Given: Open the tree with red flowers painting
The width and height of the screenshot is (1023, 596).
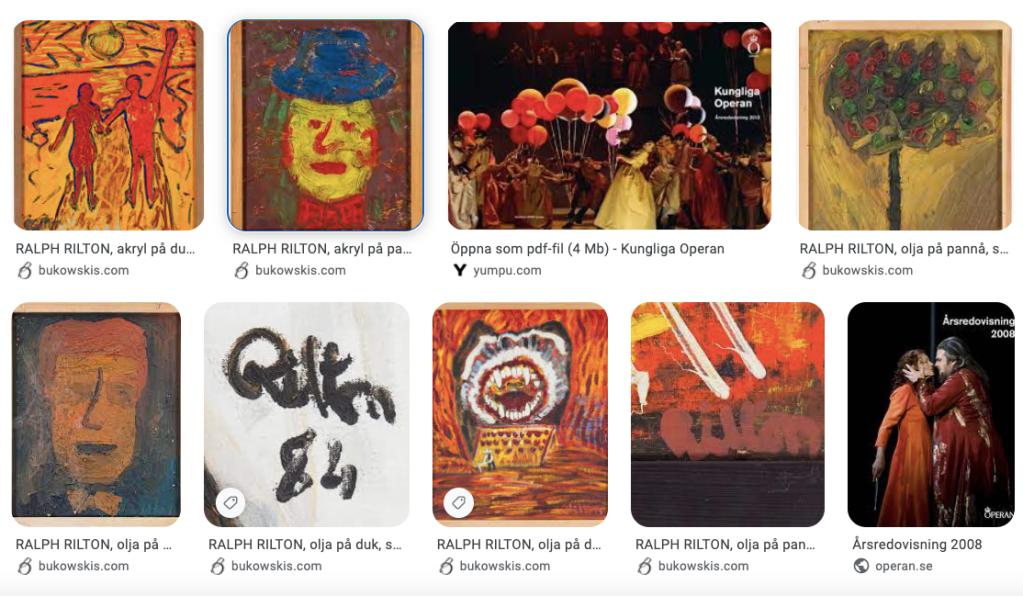Looking at the screenshot, I should 906,125.
